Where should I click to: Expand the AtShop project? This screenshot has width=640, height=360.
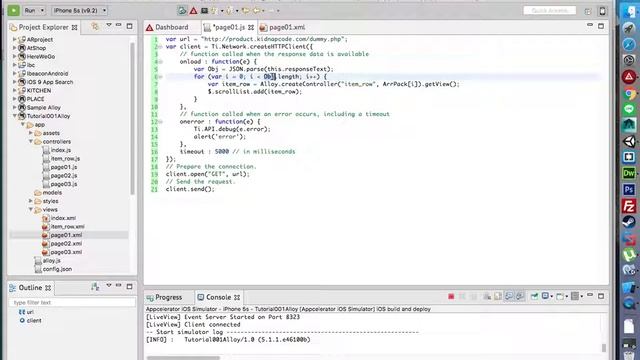click(x=15, y=48)
